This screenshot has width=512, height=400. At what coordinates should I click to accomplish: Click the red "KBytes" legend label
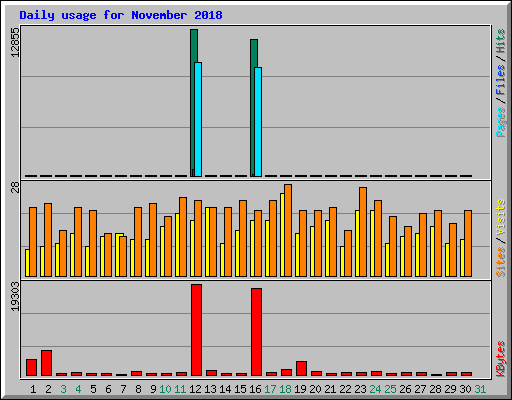point(501,359)
